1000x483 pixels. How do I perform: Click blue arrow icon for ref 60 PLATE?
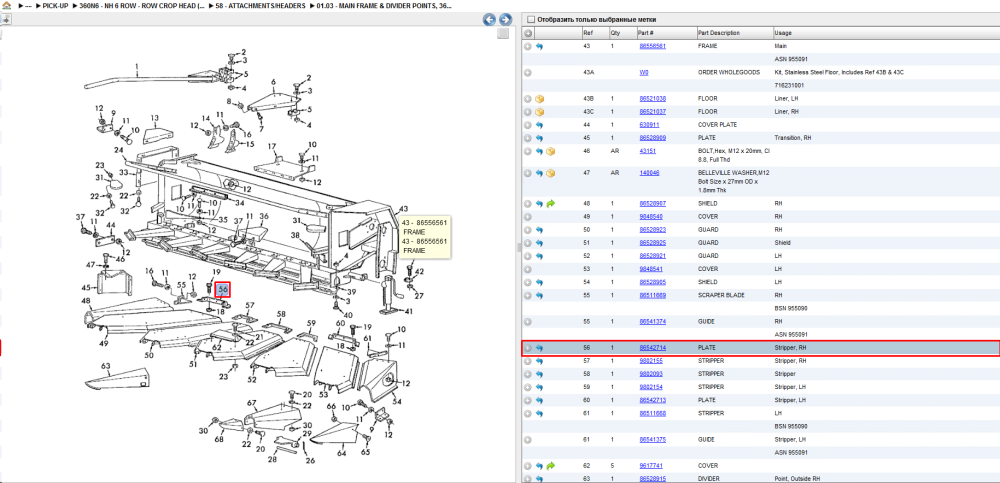(x=539, y=400)
